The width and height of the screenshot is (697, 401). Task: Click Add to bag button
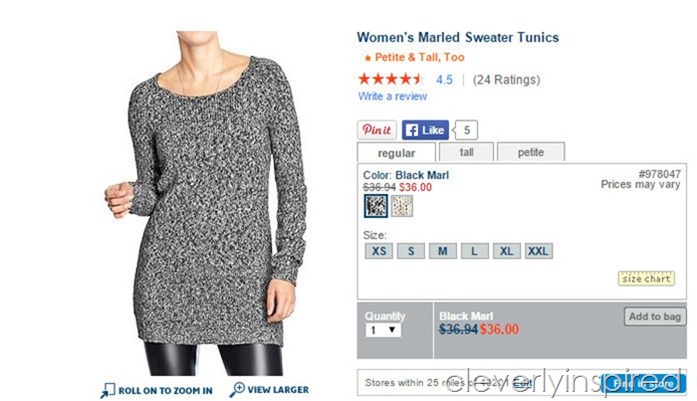tap(655, 317)
